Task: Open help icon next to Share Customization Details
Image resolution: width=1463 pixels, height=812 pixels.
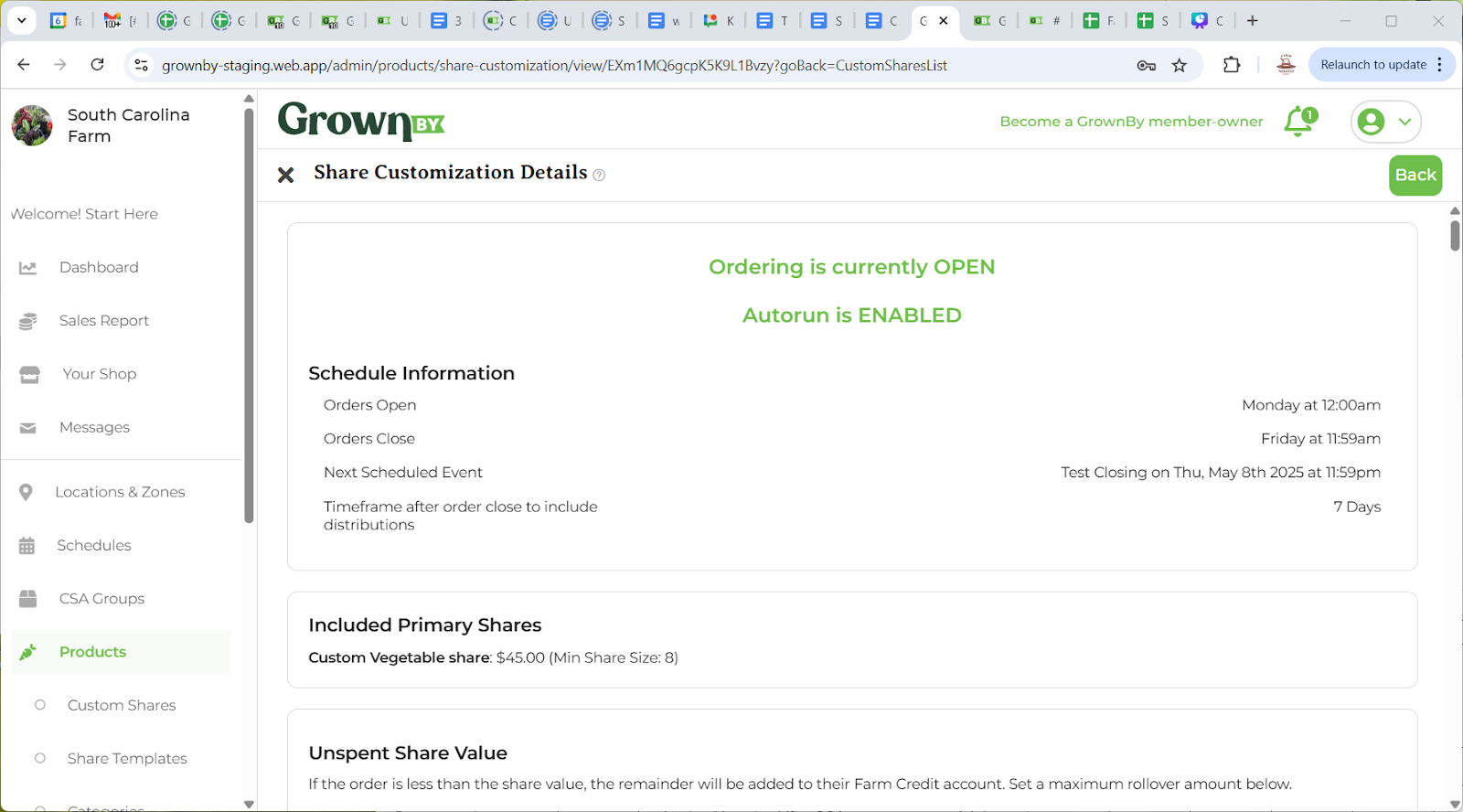Action: [x=599, y=176]
